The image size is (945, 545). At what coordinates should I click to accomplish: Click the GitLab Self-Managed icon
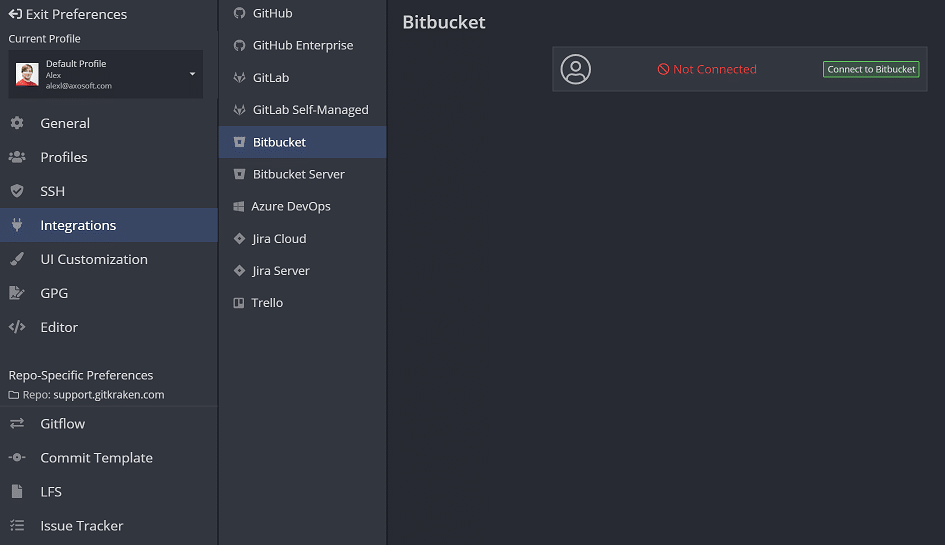(239, 110)
